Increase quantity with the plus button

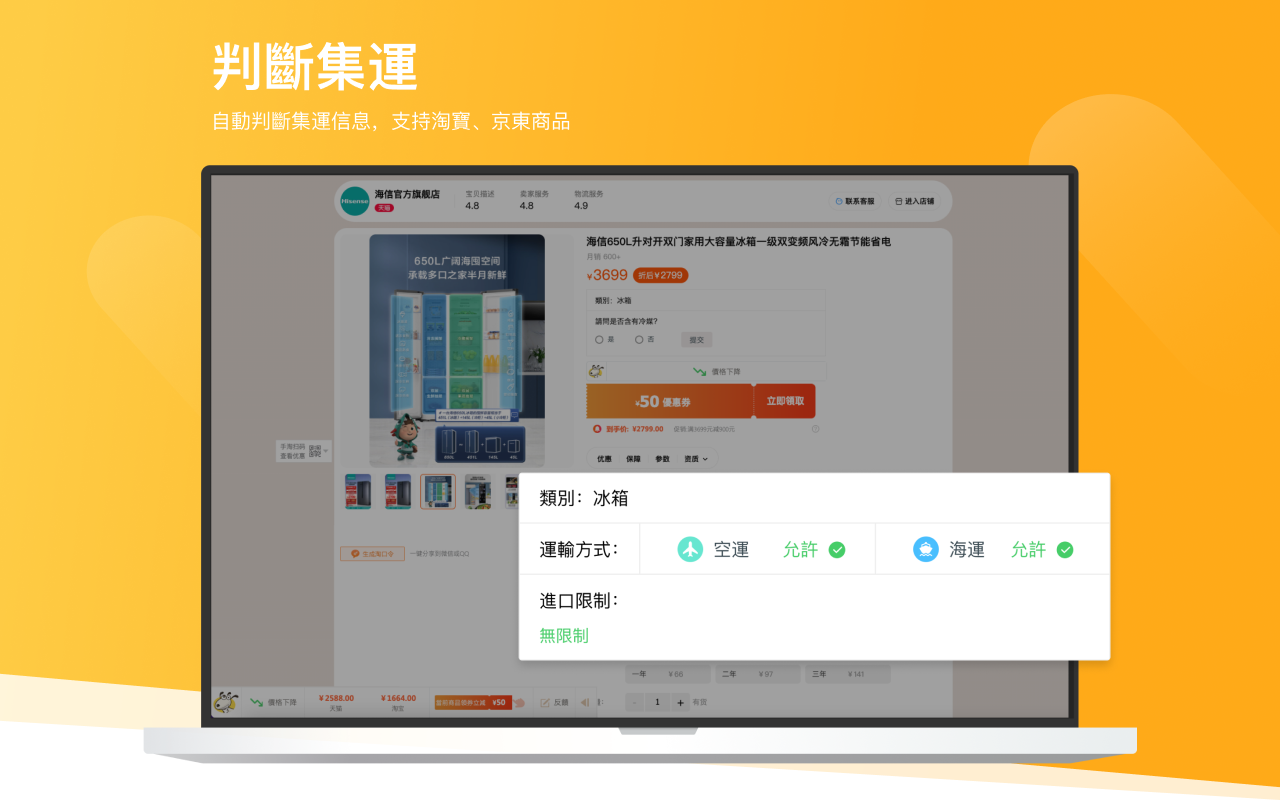(x=681, y=702)
